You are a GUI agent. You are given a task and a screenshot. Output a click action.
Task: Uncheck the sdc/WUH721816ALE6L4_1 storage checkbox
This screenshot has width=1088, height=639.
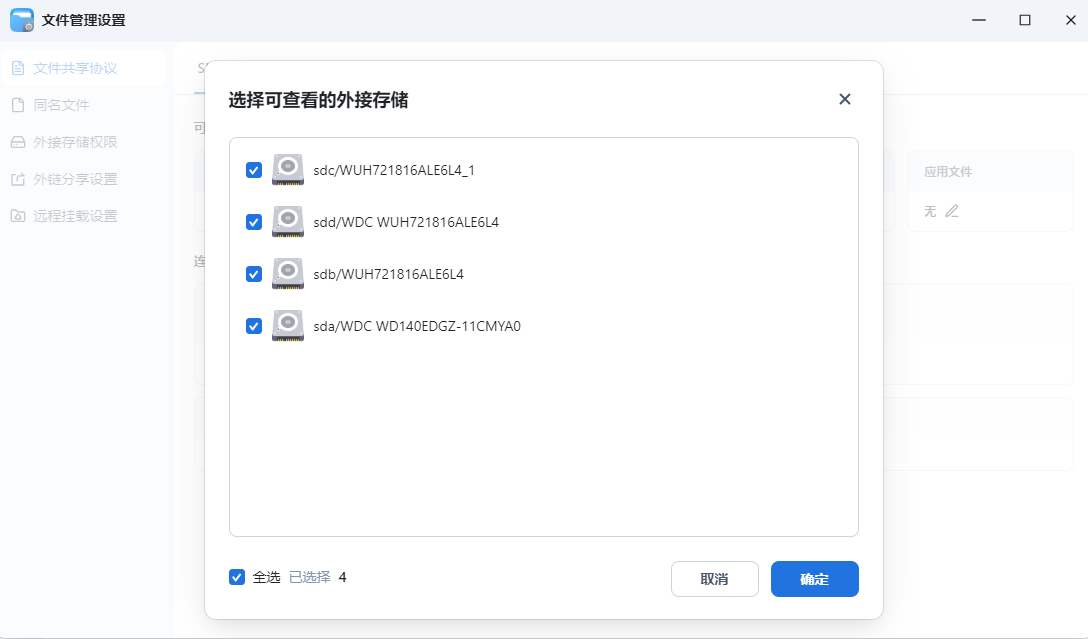point(254,170)
